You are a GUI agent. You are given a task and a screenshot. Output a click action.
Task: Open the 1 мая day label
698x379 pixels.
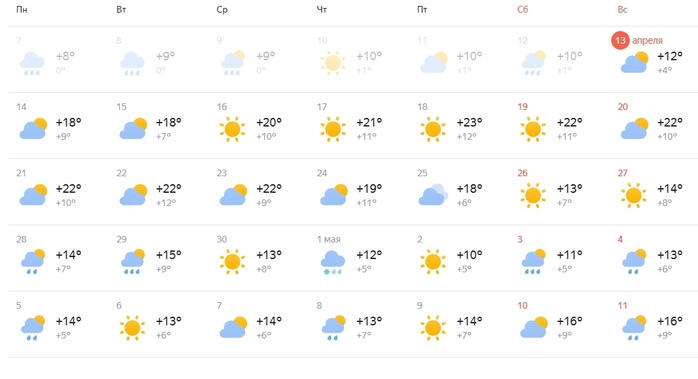tap(329, 240)
